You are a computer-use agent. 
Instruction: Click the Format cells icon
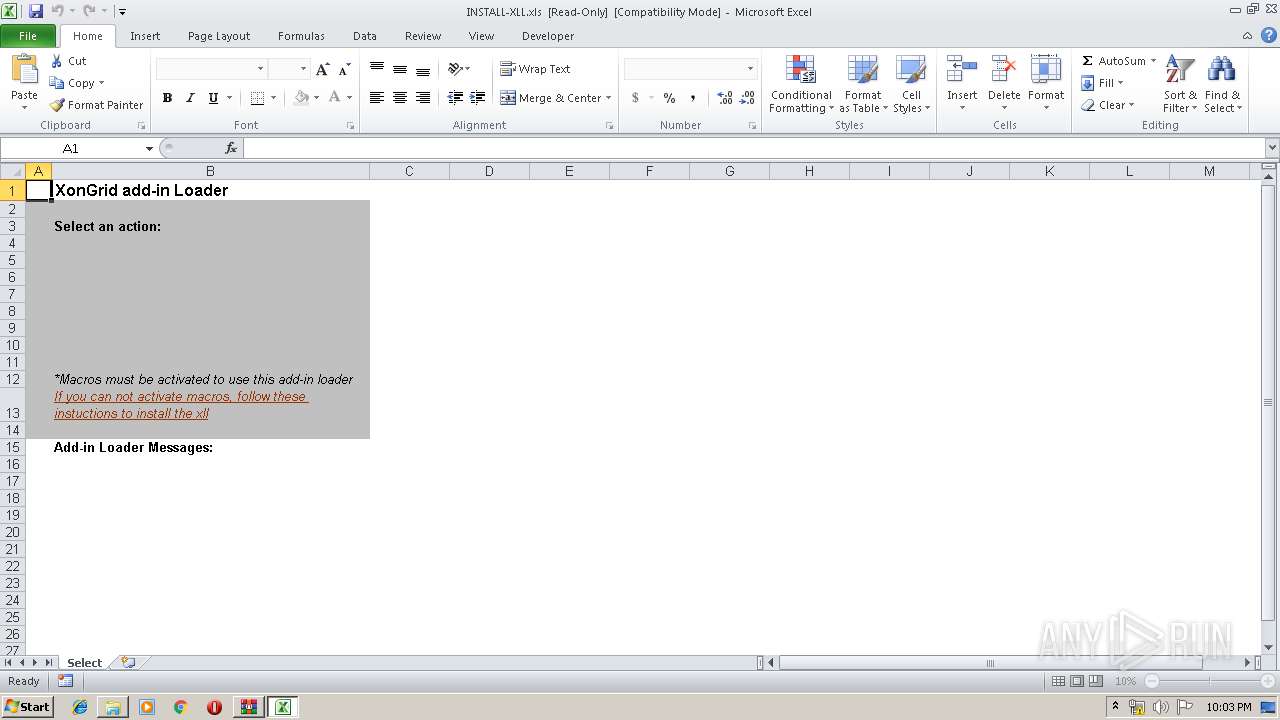coord(1046,70)
